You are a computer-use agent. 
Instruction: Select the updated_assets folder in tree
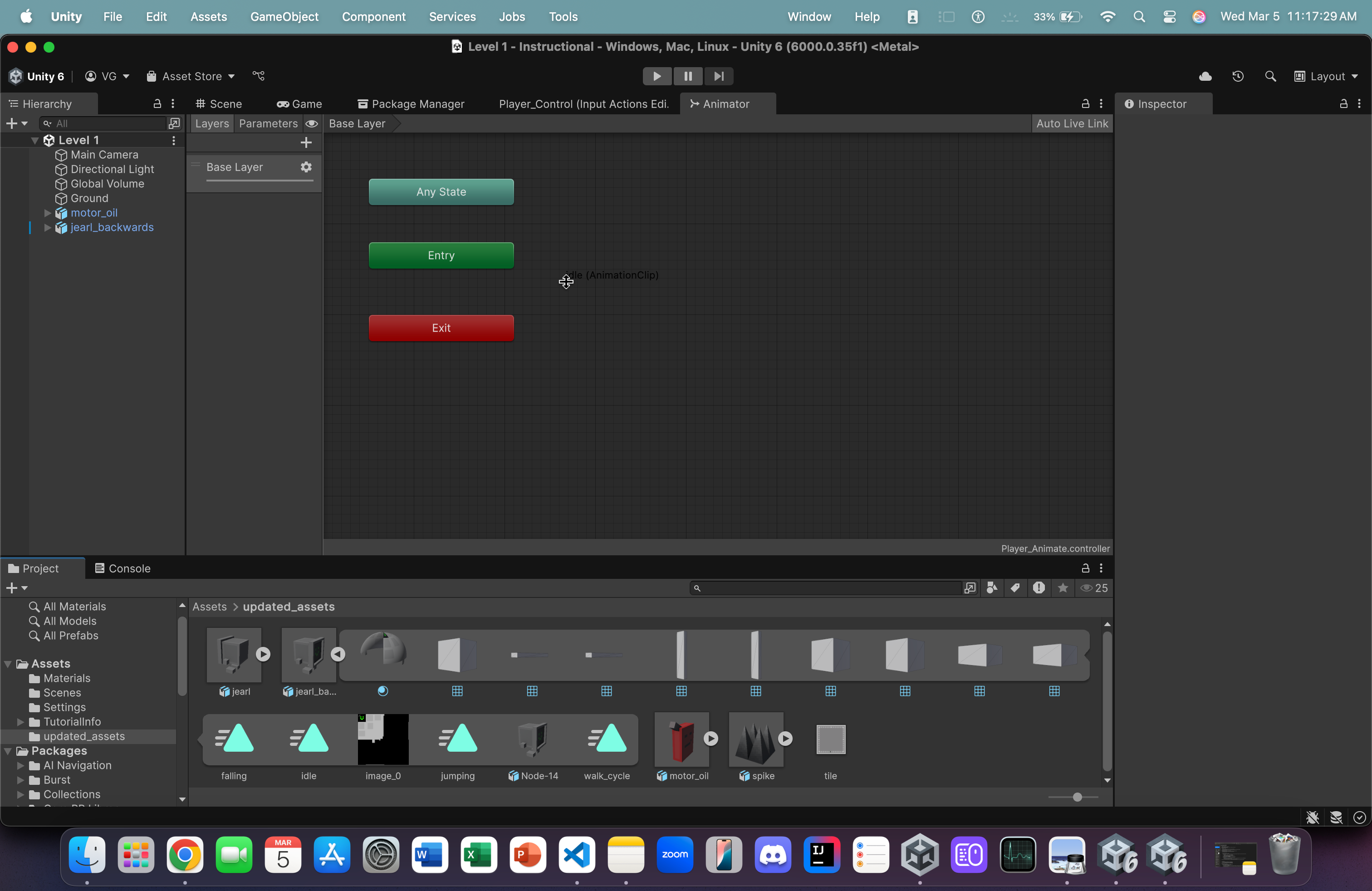[x=84, y=736]
